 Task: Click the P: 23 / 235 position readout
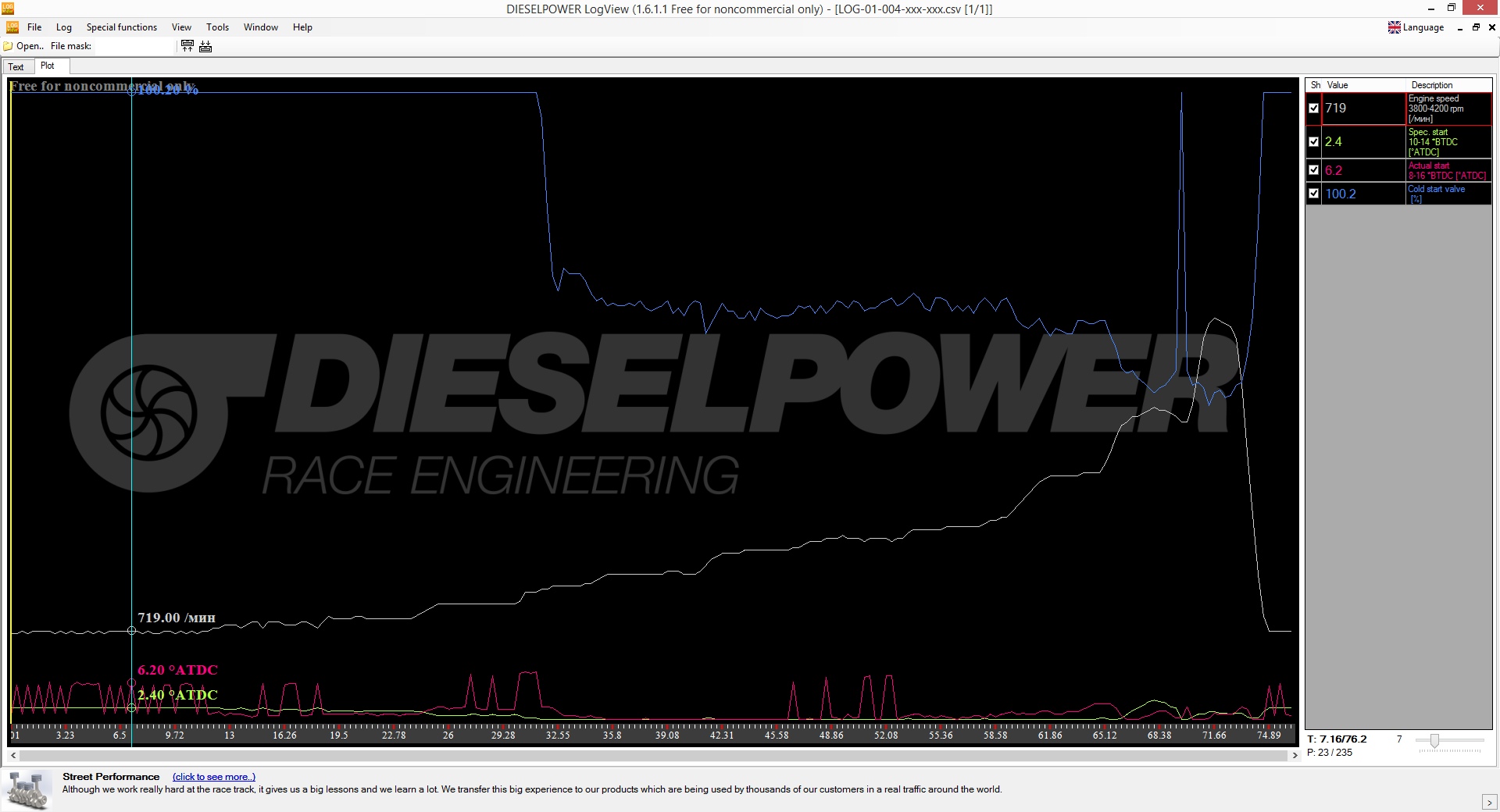tap(1330, 753)
